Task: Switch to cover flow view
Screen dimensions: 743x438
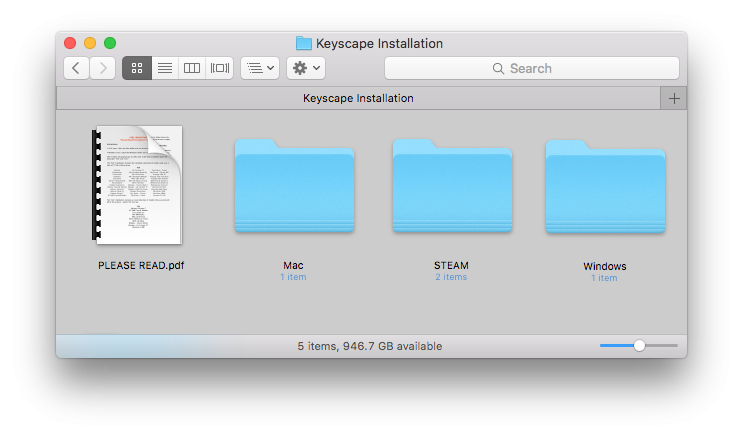Action: (x=219, y=68)
